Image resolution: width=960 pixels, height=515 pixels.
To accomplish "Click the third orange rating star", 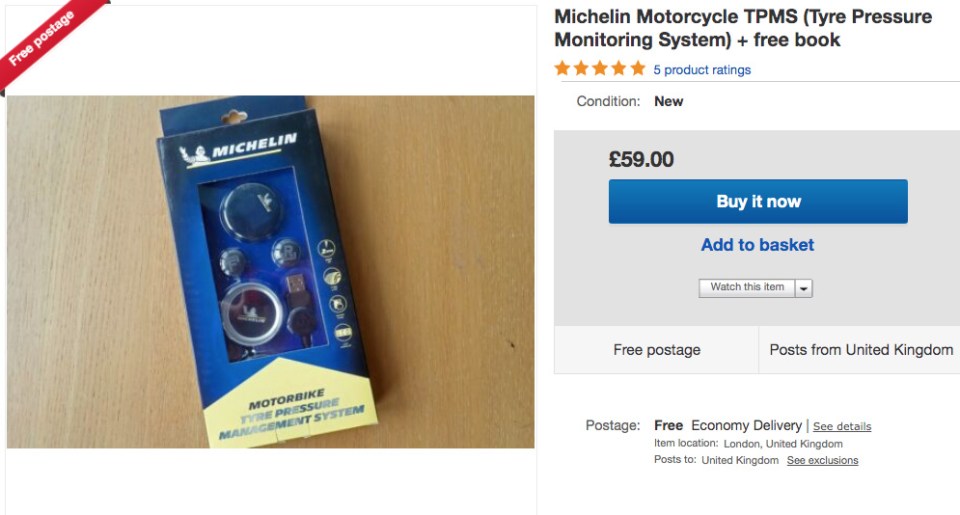I will pyautogui.click(x=600, y=68).
